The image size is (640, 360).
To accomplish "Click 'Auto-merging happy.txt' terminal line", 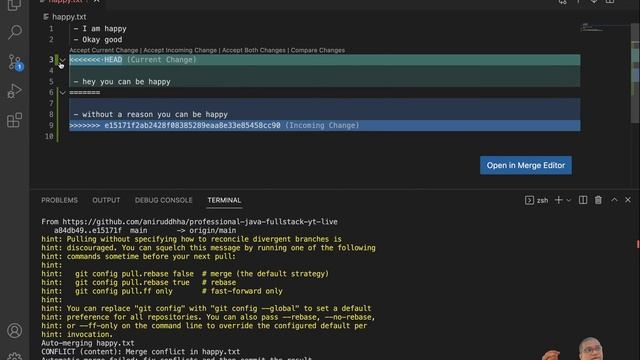I will [x=88, y=343].
